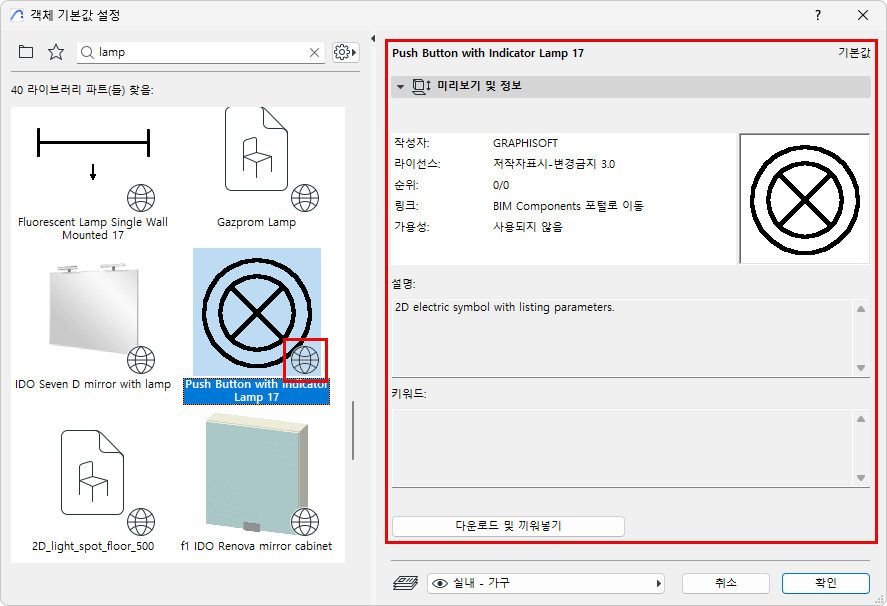Image resolution: width=887 pixels, height=606 pixels.
Task: Click globe icon on Push Button item
Action: [x=305, y=360]
